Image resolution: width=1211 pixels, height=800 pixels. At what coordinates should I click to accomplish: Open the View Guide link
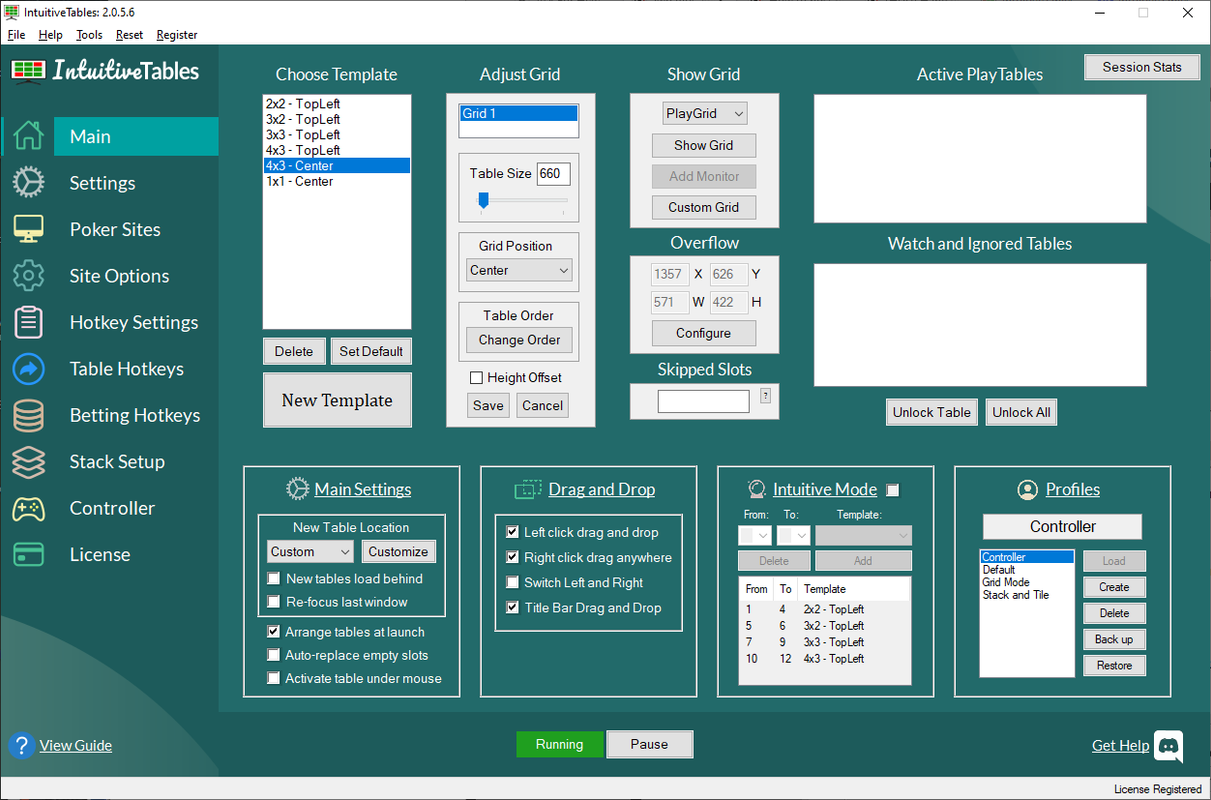[x=76, y=745]
